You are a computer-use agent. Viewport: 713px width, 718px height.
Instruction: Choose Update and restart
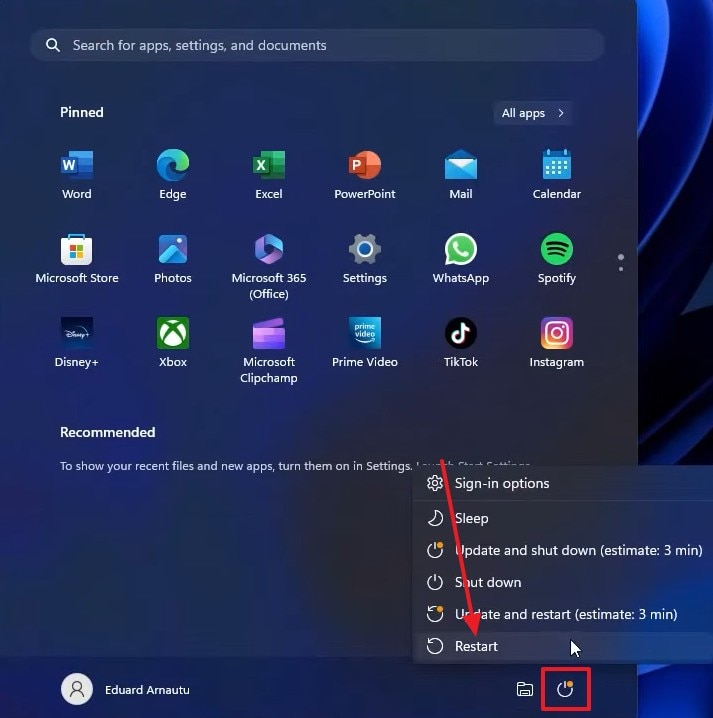[x=563, y=614]
